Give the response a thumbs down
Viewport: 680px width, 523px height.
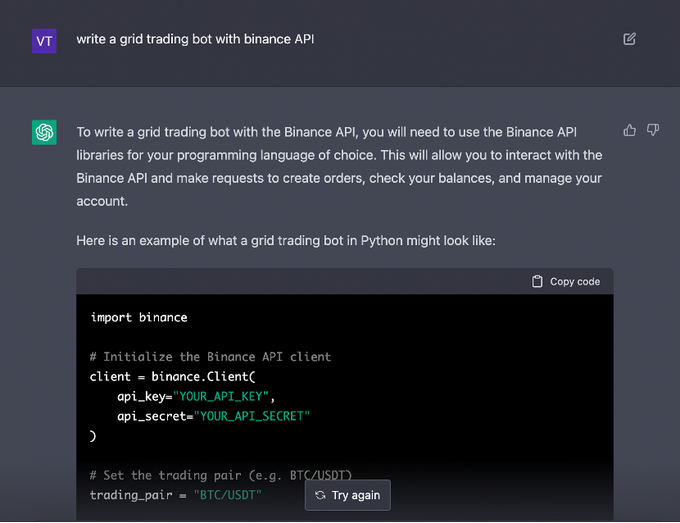[x=653, y=130]
